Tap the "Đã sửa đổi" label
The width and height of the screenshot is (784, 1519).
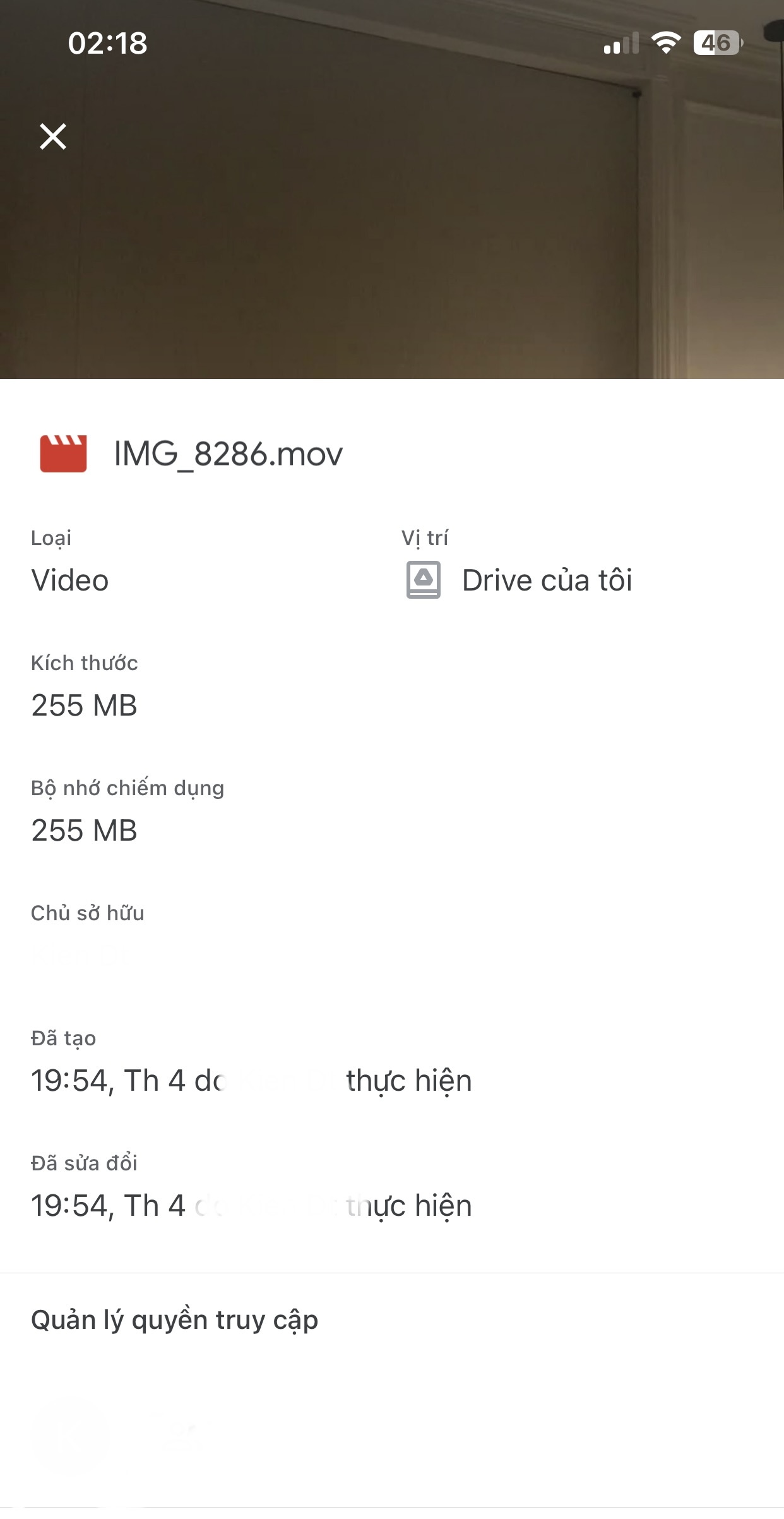[x=84, y=1163]
